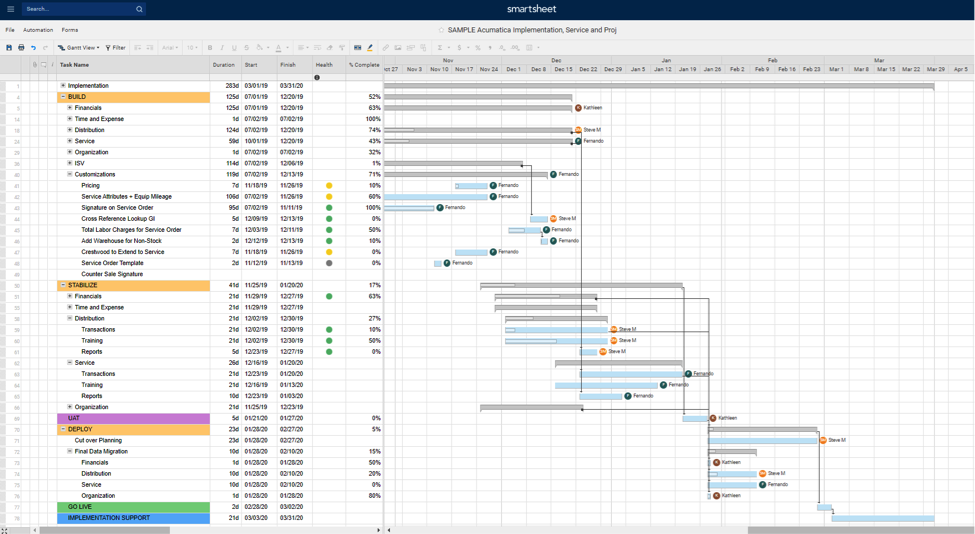This screenshot has width=975, height=534.
Task: Enable highlight changes pencil tool
Action: pos(370,47)
